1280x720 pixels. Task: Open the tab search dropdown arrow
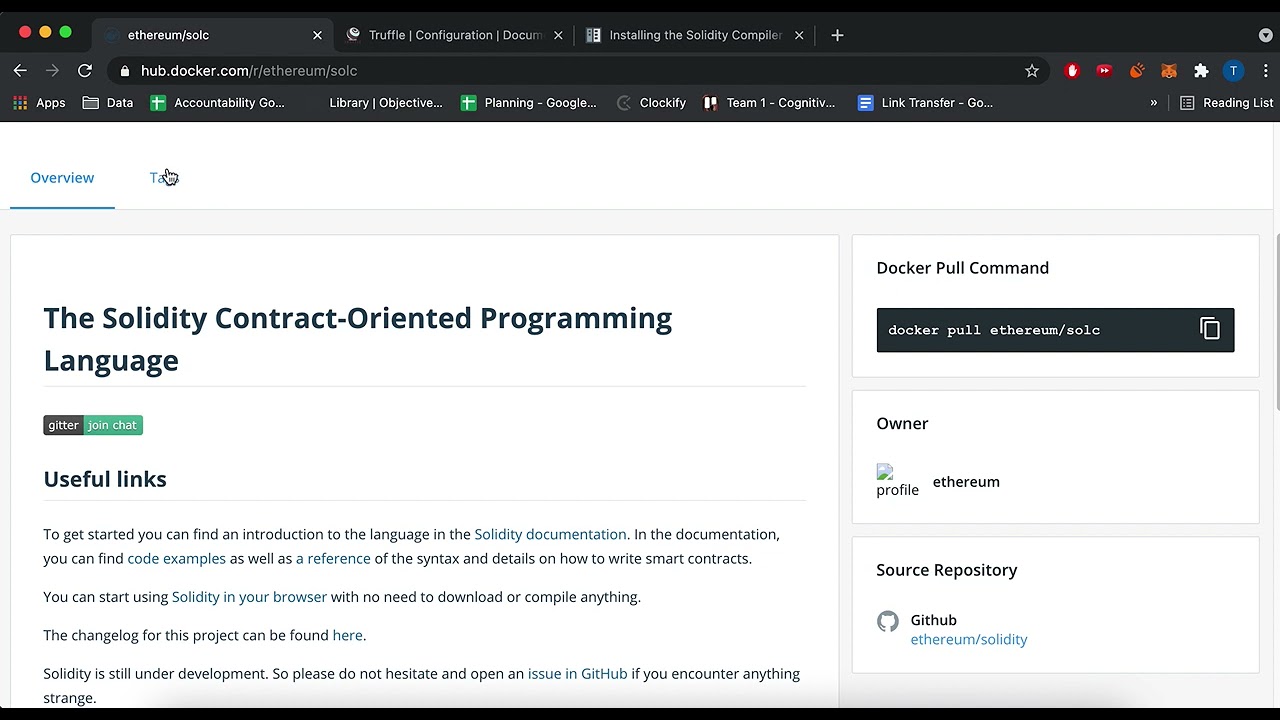click(1265, 35)
